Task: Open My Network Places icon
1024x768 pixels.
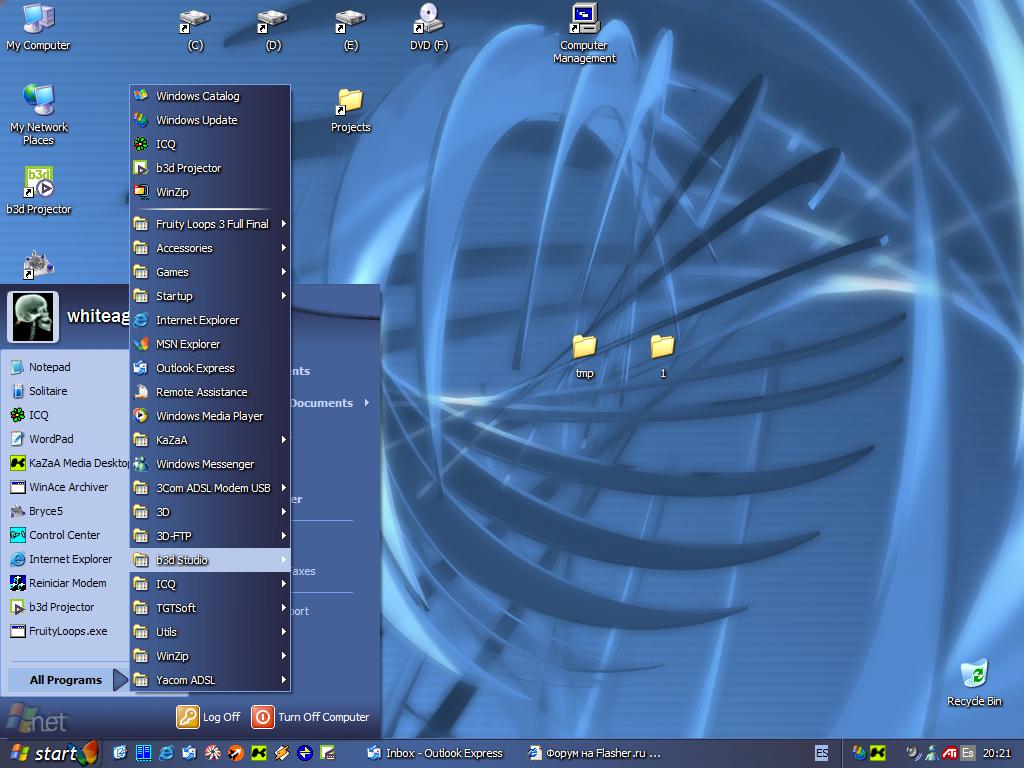Action: tap(39, 114)
